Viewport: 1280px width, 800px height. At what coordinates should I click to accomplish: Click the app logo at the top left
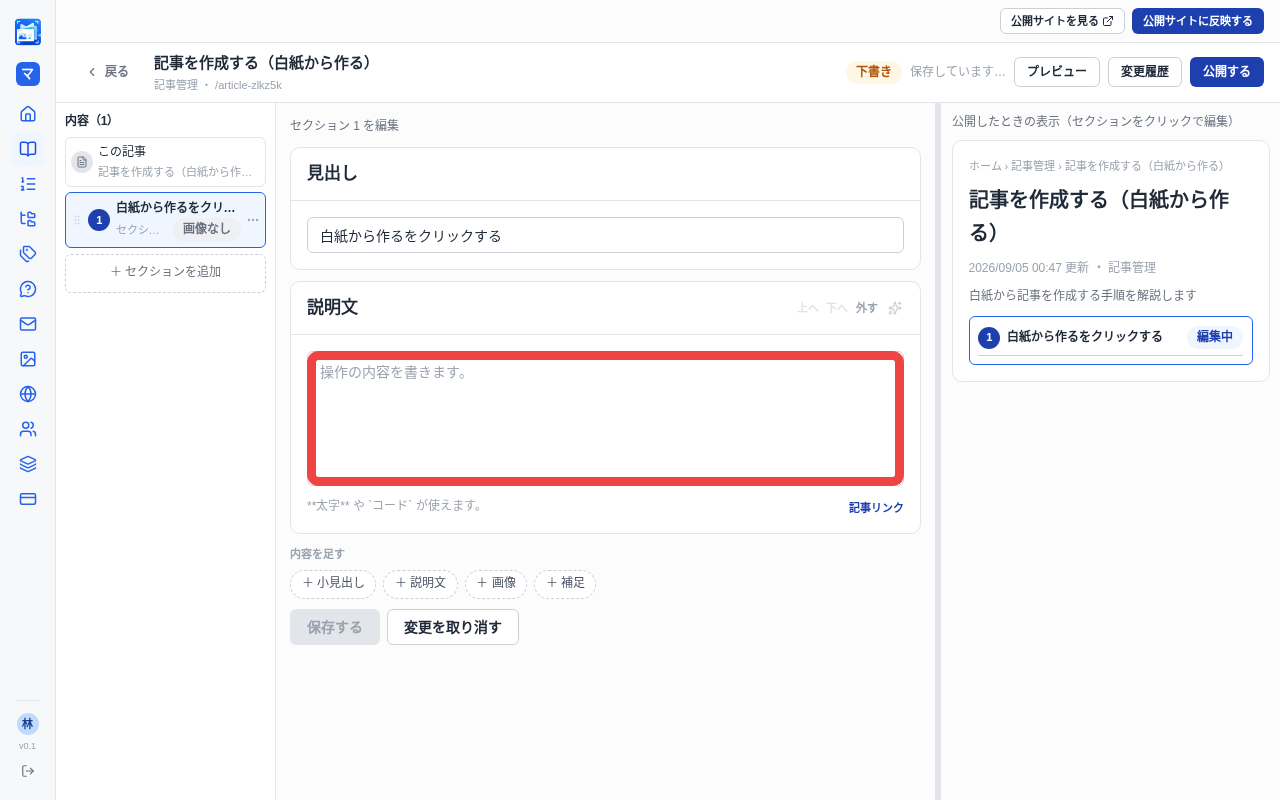[28, 32]
